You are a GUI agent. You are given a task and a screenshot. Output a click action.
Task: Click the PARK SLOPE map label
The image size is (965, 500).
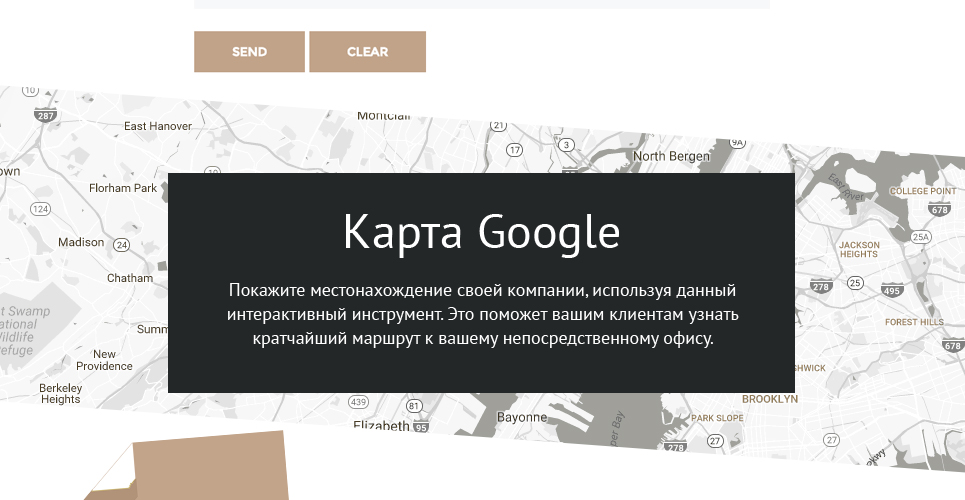tap(717, 418)
